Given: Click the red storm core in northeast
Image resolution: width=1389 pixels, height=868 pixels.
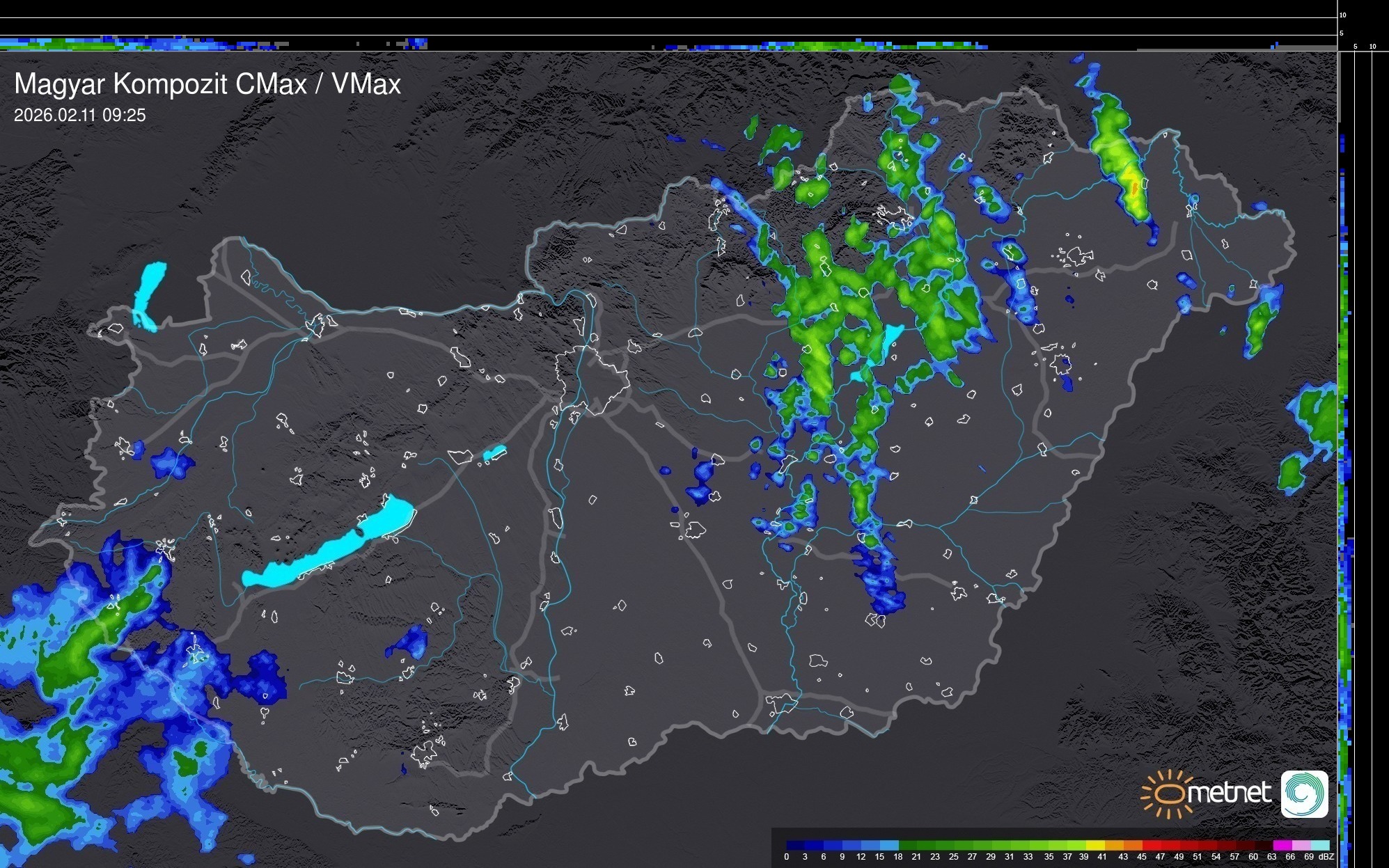Looking at the screenshot, I should (1135, 188).
